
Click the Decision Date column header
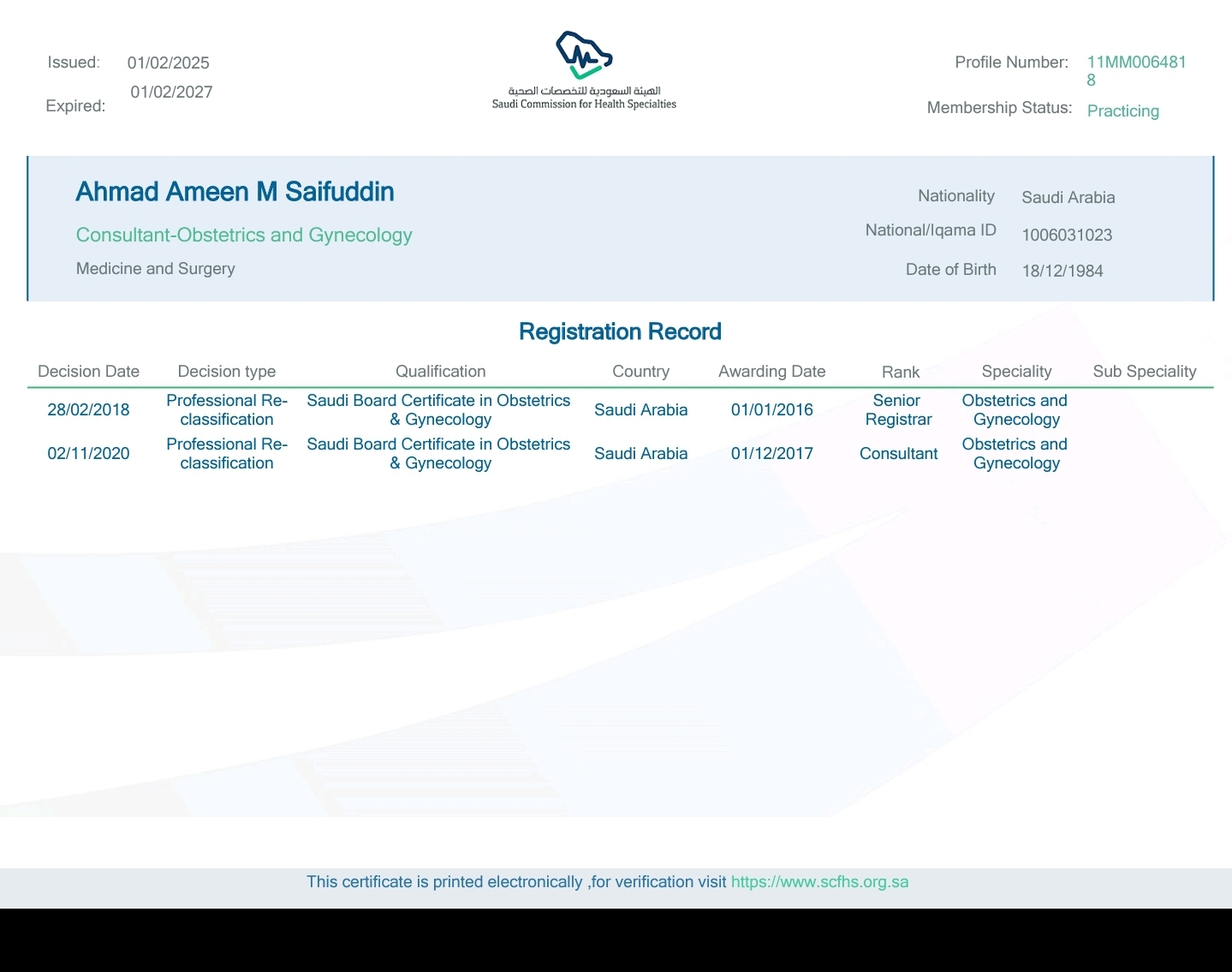tap(88, 372)
